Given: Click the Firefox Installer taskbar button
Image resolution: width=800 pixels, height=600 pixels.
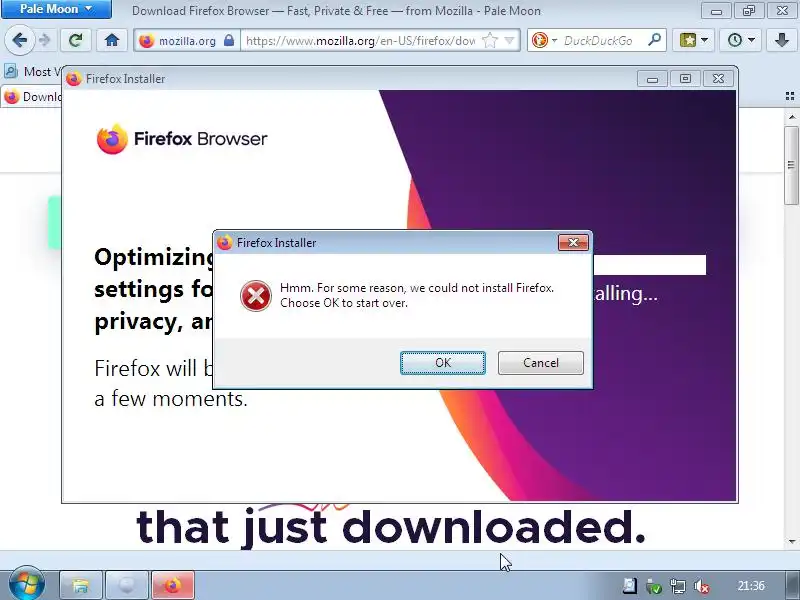Looking at the screenshot, I should click(173, 585).
